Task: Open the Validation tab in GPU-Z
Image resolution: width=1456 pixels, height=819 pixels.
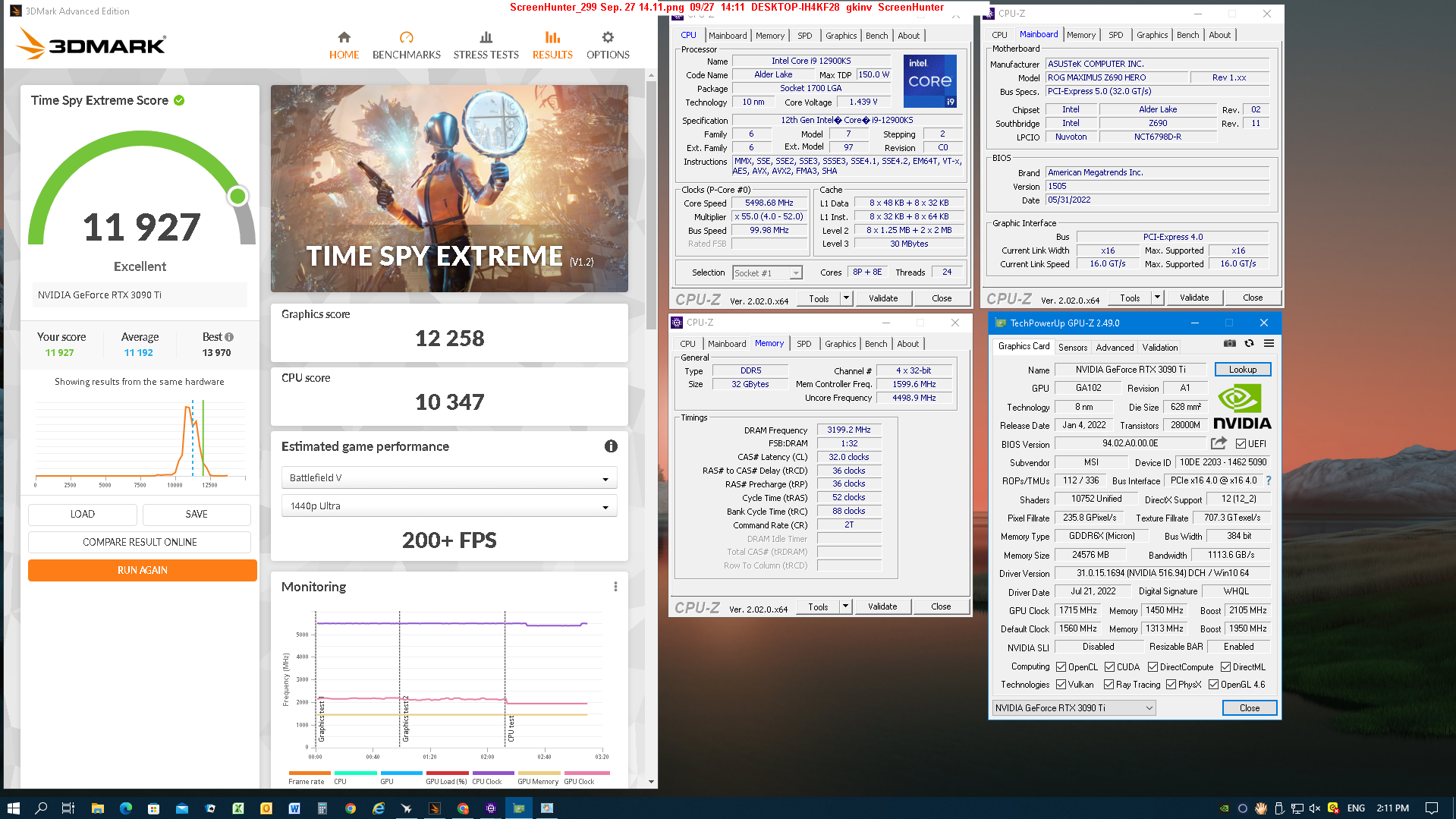Action: pyautogui.click(x=1160, y=348)
